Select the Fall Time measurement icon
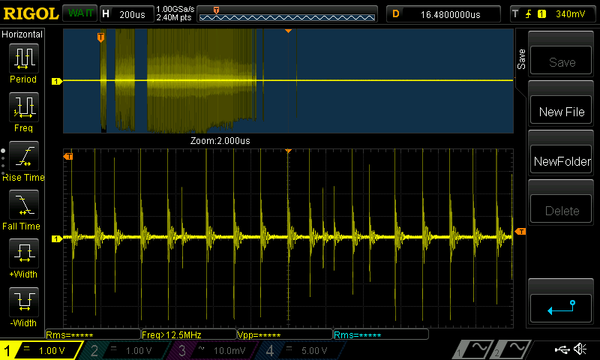The height and width of the screenshot is (360, 600). click(x=24, y=204)
